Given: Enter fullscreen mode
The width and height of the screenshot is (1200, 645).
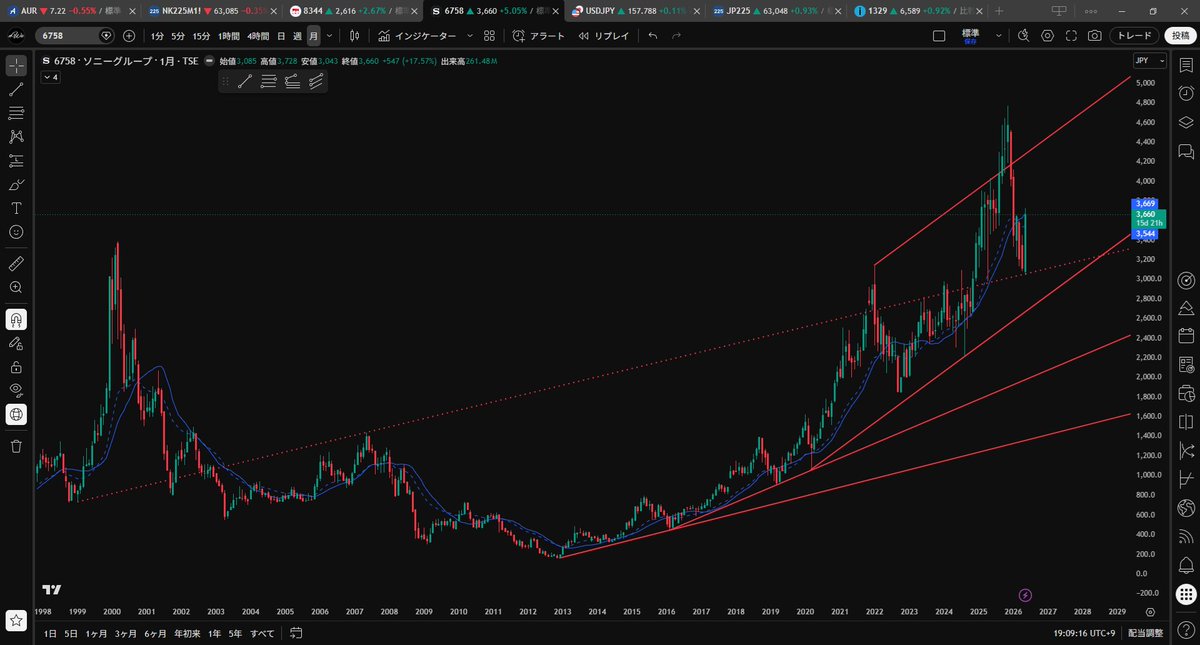Looking at the screenshot, I should [1071, 36].
